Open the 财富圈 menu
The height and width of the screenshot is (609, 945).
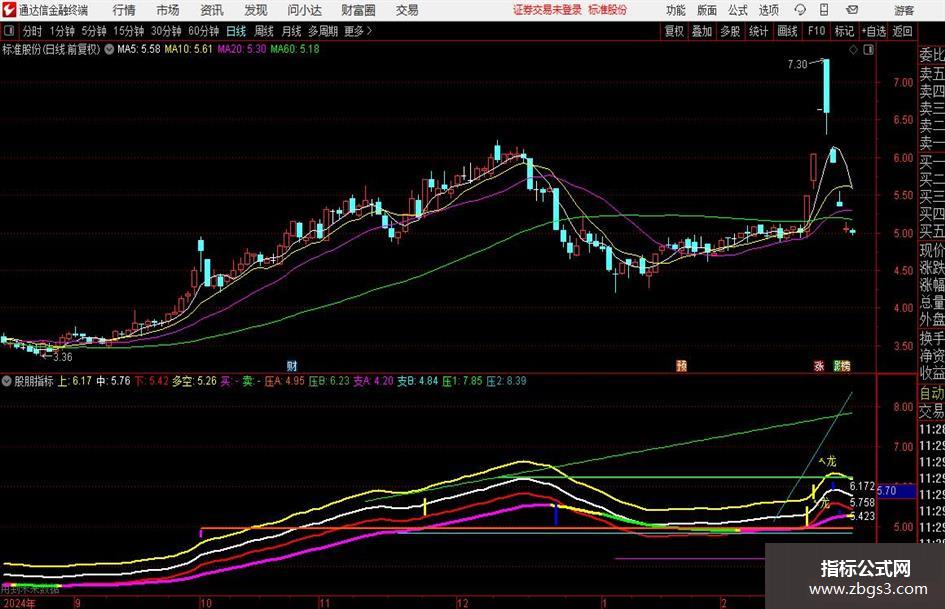tap(358, 10)
